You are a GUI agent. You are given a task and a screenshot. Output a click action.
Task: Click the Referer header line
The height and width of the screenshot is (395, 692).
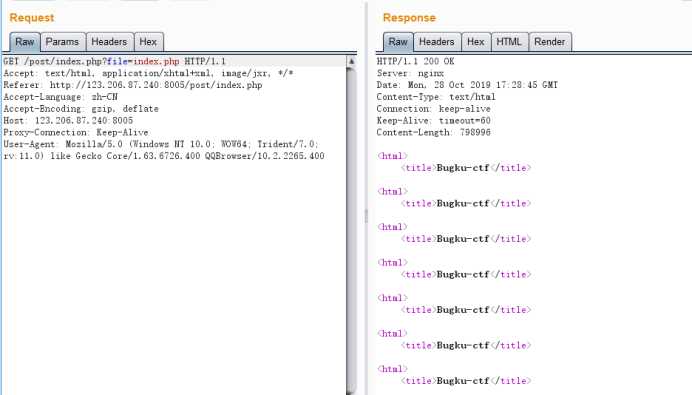pyautogui.click(x=133, y=85)
